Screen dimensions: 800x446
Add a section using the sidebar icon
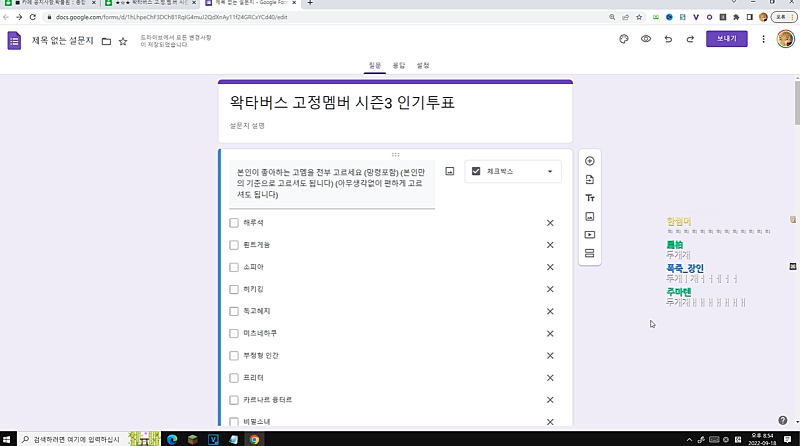click(x=590, y=253)
